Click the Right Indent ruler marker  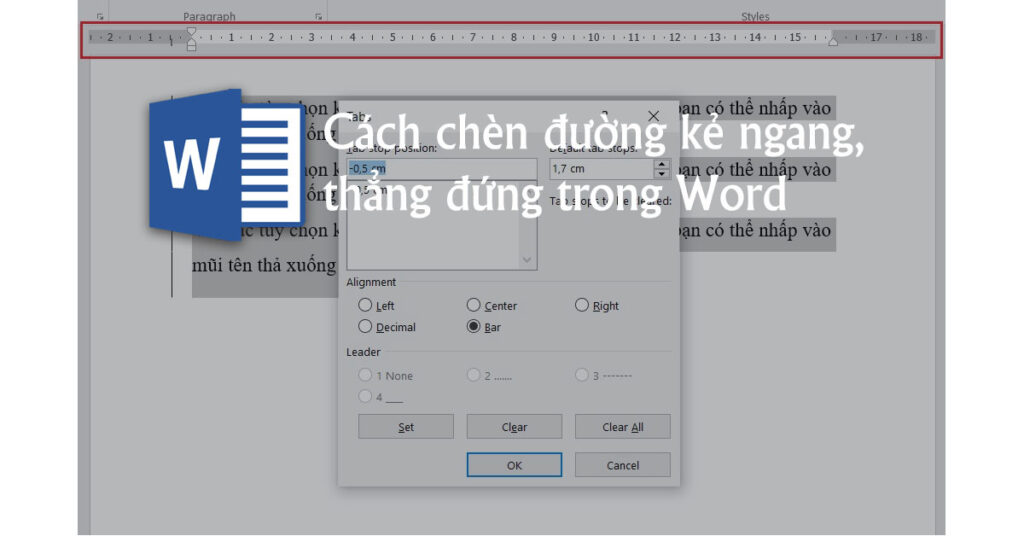833,41
